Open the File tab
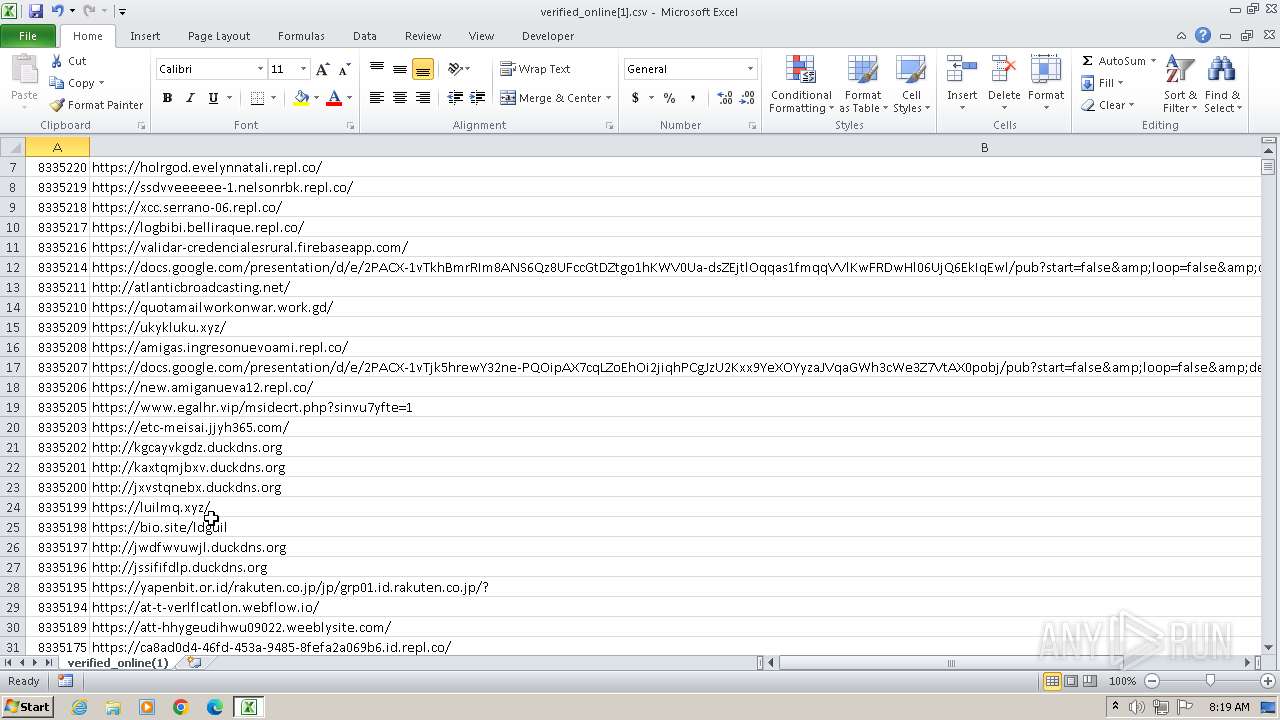Image resolution: width=1280 pixels, height=720 pixels. pos(28,36)
